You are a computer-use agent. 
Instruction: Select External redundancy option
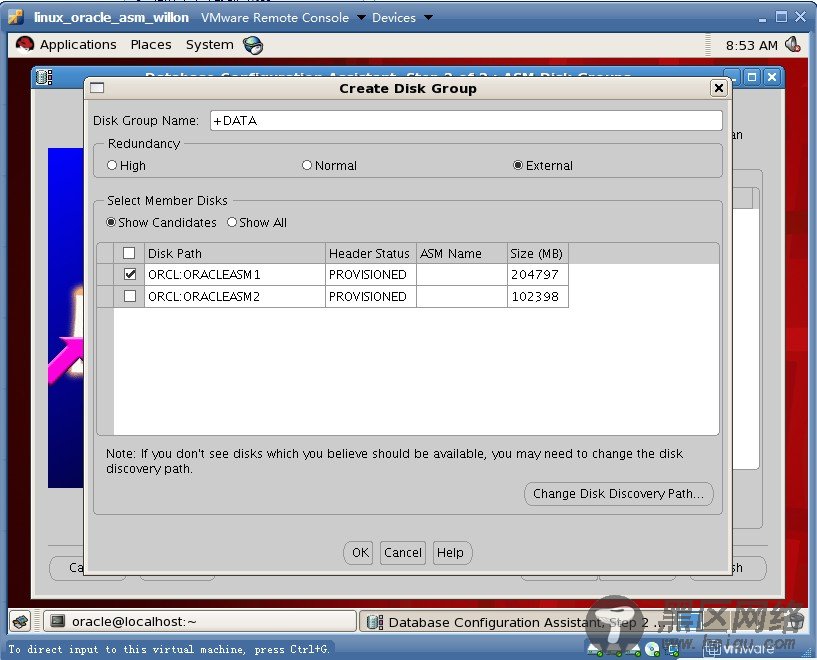(543, 166)
